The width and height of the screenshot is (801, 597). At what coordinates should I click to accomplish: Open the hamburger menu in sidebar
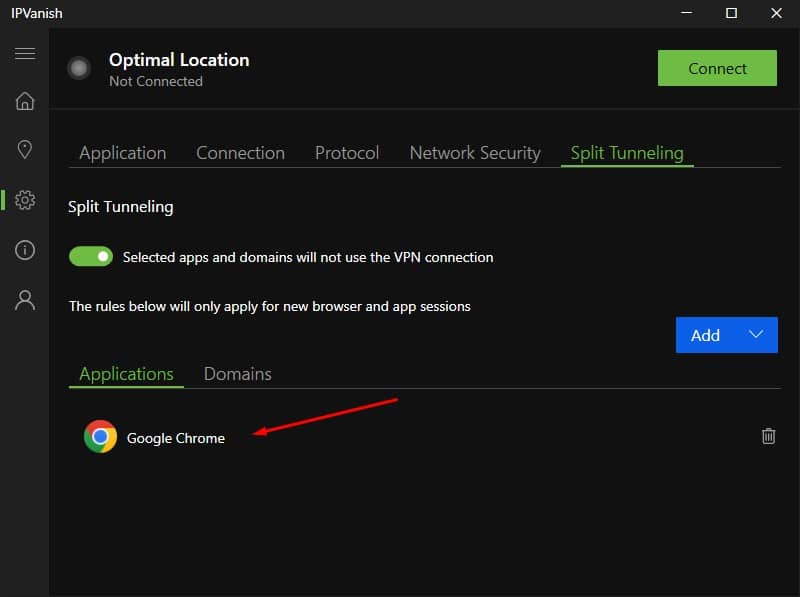click(x=25, y=54)
